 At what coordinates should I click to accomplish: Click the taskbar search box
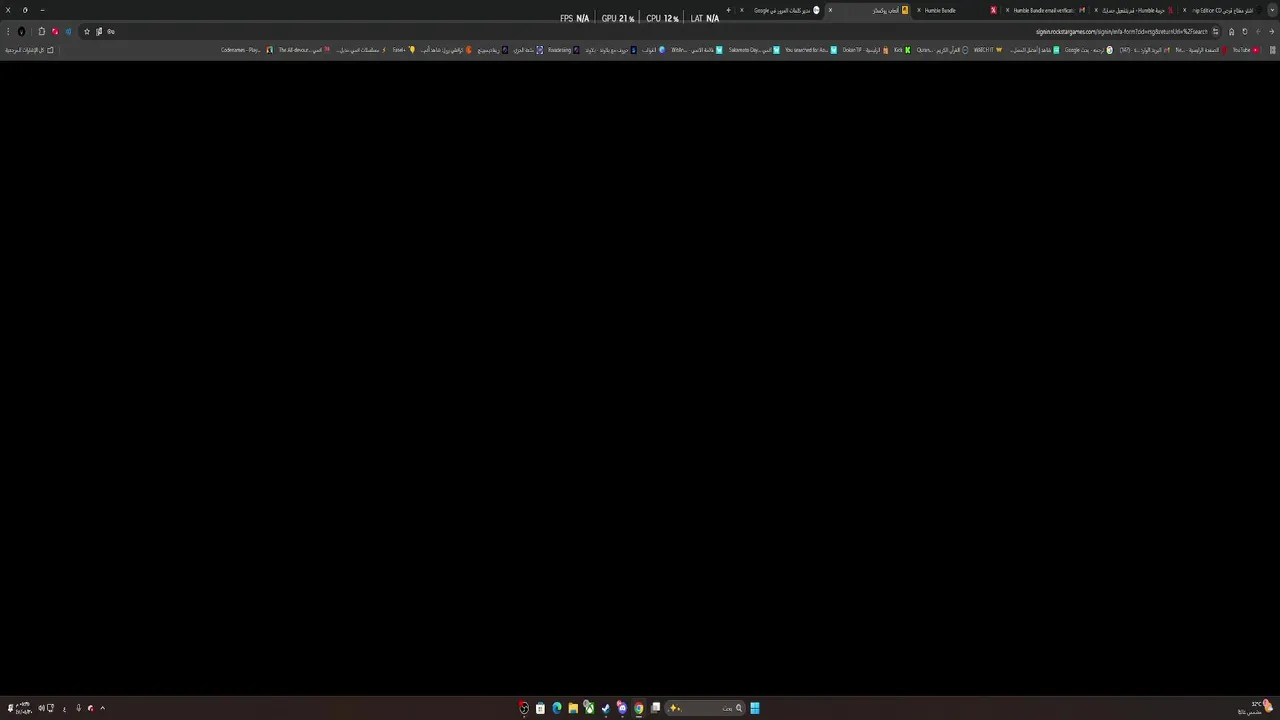tap(706, 708)
